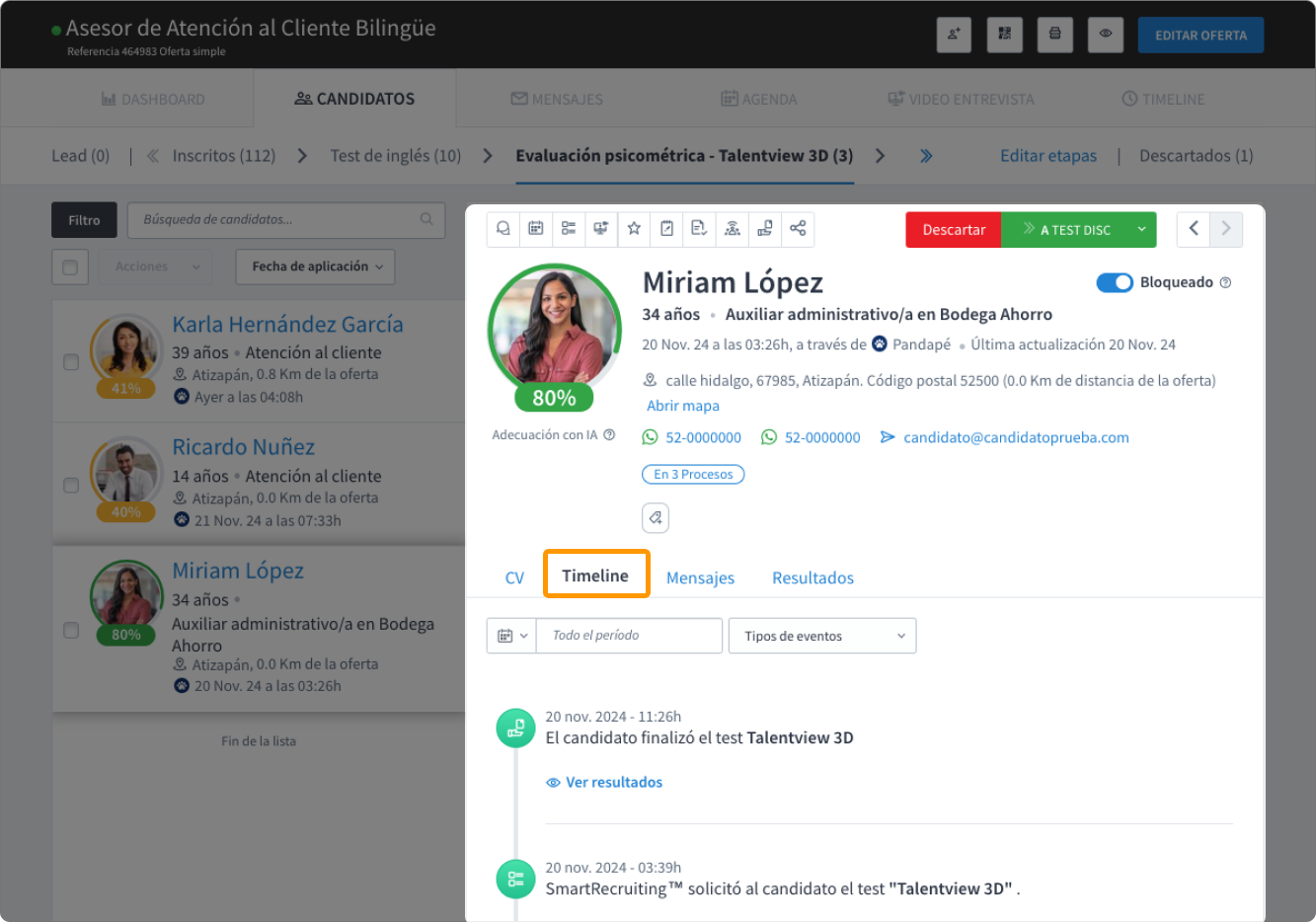Click the print icon in header
Image resolution: width=1316 pixels, height=922 pixels.
click(x=1054, y=35)
